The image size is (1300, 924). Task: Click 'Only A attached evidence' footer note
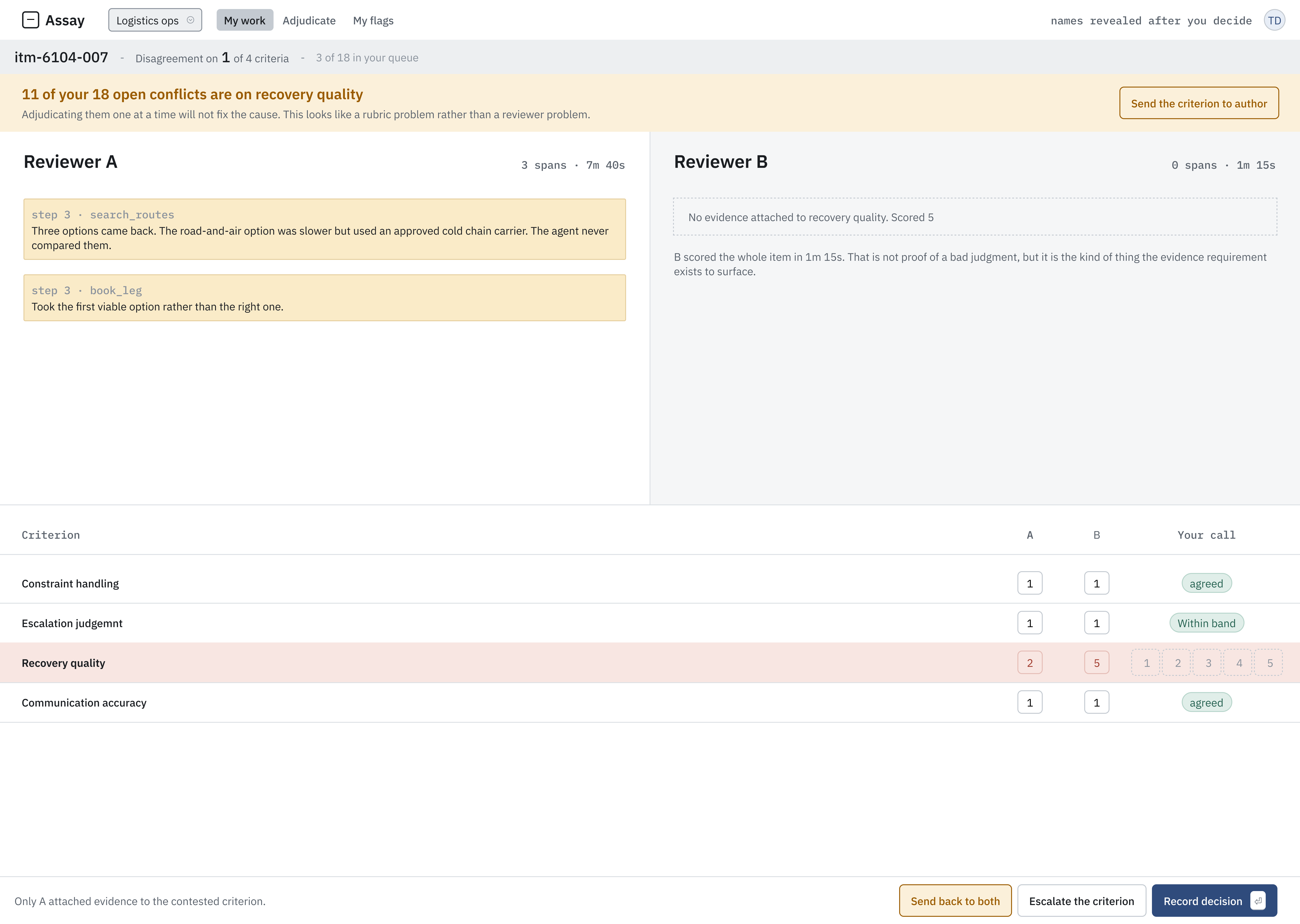pyautogui.click(x=140, y=901)
